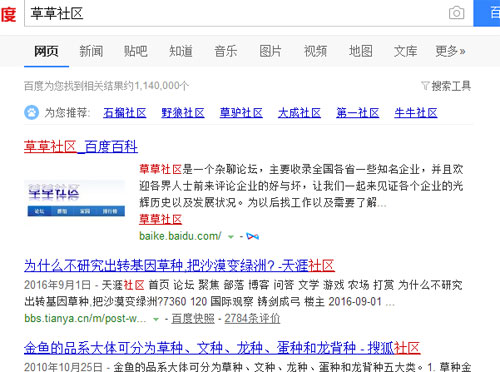Click the funnel icon beside 搜索工具
Viewport: 500px width, 372px height.
pos(425,86)
